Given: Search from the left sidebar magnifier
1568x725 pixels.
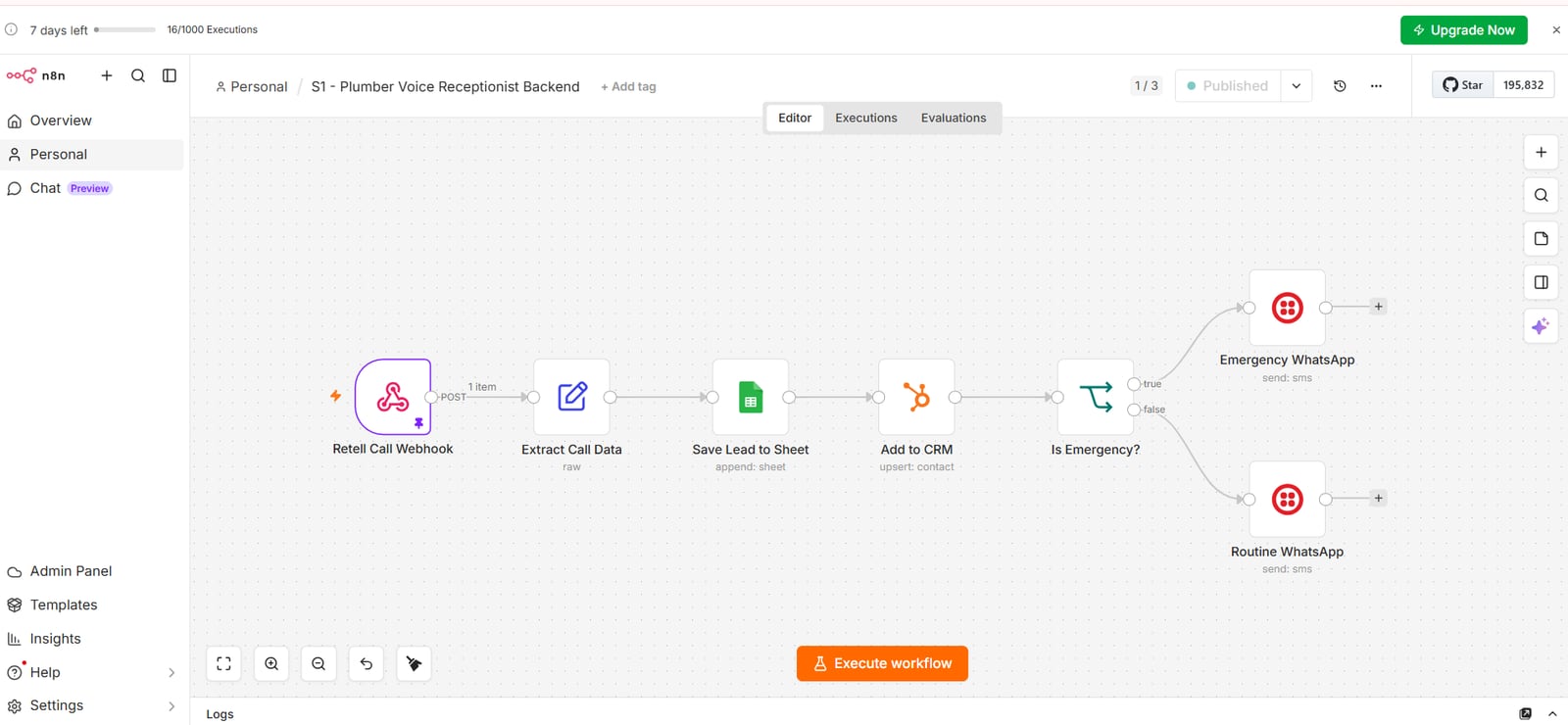Looking at the screenshot, I should point(138,75).
